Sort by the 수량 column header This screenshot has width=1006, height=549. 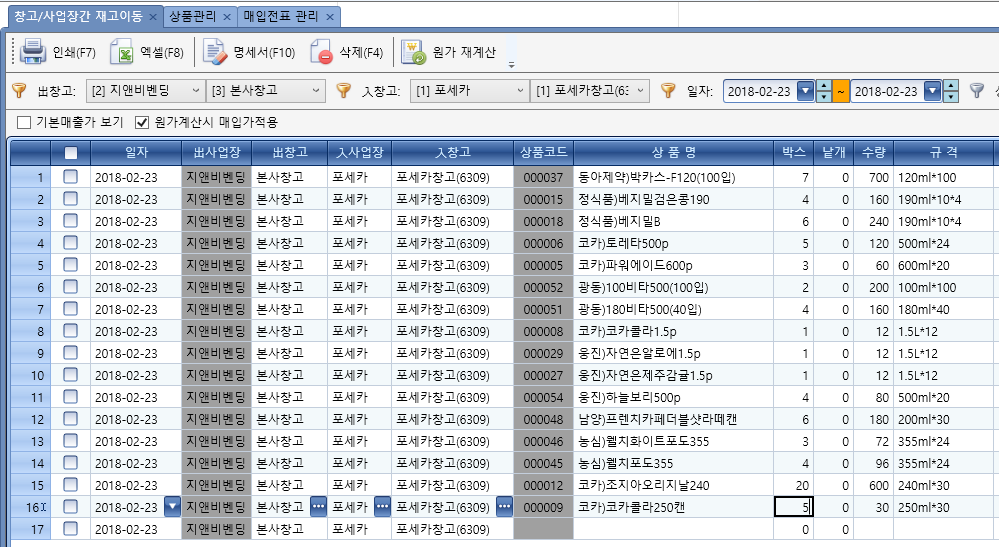click(x=873, y=153)
